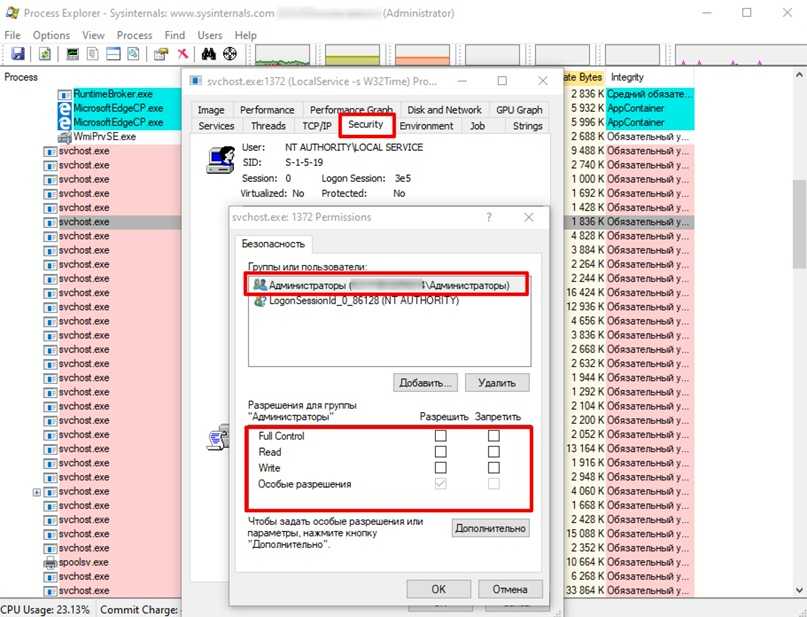Check Deny box for Read permission
This screenshot has width=807, height=617.
click(494, 452)
